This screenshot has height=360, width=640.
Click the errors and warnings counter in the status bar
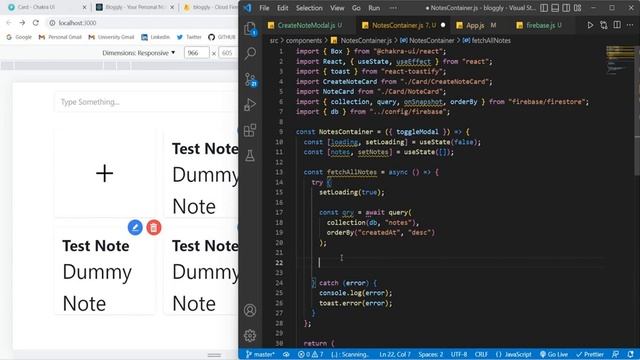pos(310,354)
